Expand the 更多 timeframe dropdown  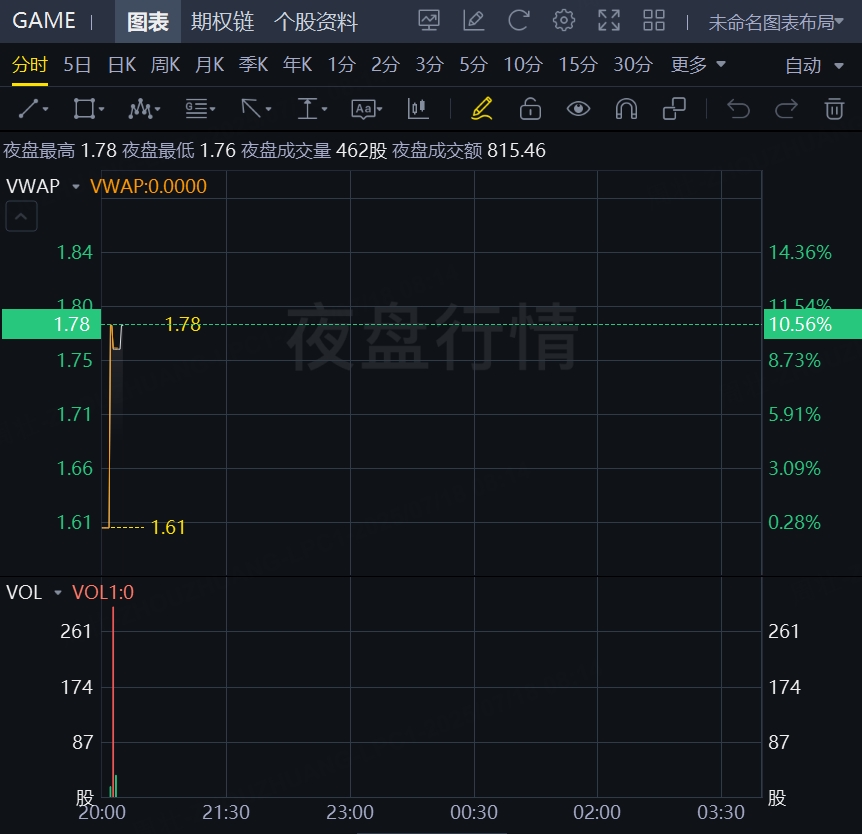tap(698, 65)
